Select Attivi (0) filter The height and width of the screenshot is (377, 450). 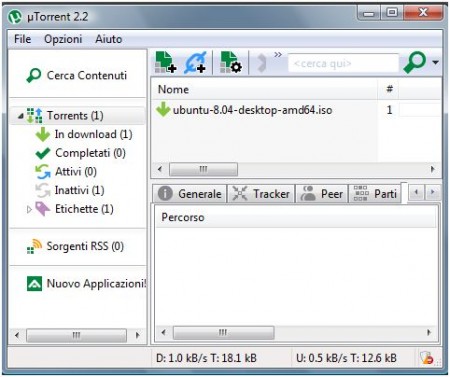pyautogui.click(x=76, y=172)
